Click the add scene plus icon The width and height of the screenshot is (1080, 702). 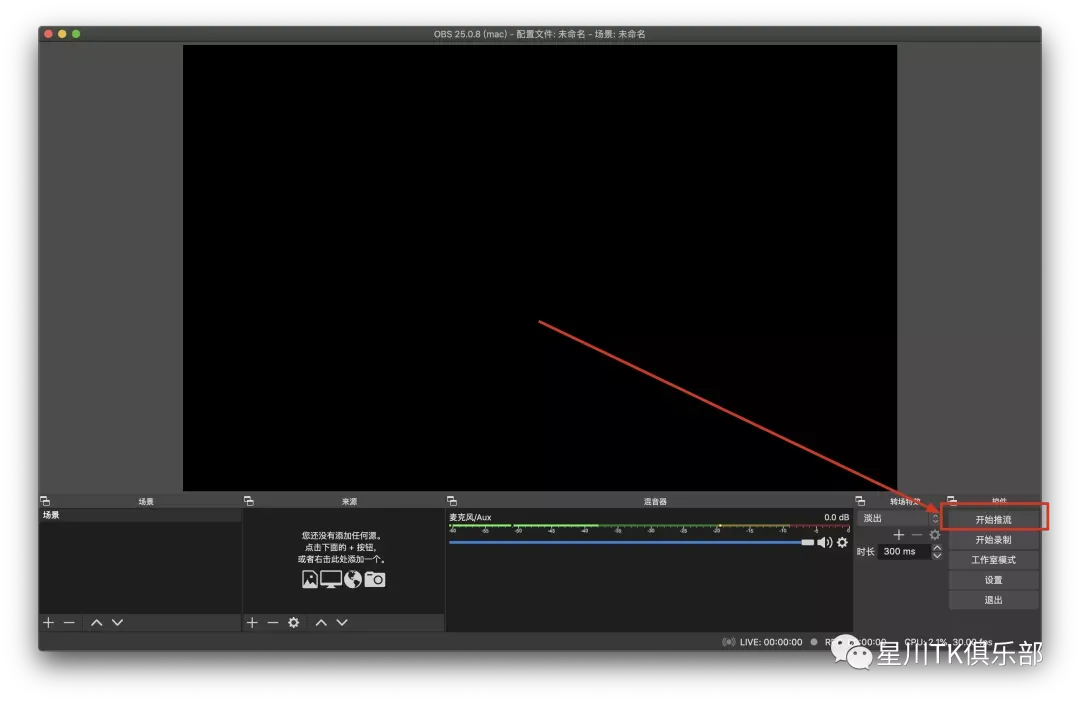tap(48, 622)
